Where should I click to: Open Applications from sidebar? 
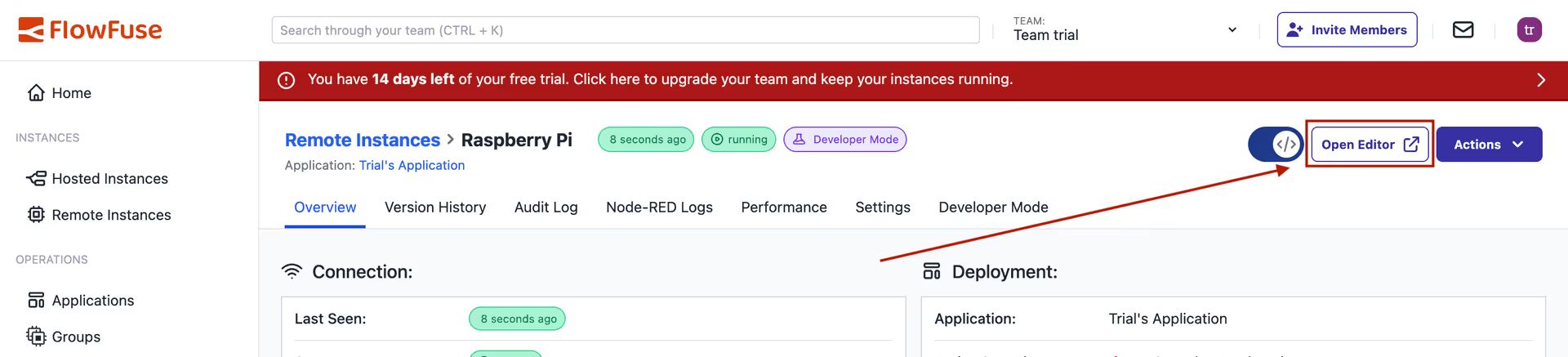[x=92, y=301]
